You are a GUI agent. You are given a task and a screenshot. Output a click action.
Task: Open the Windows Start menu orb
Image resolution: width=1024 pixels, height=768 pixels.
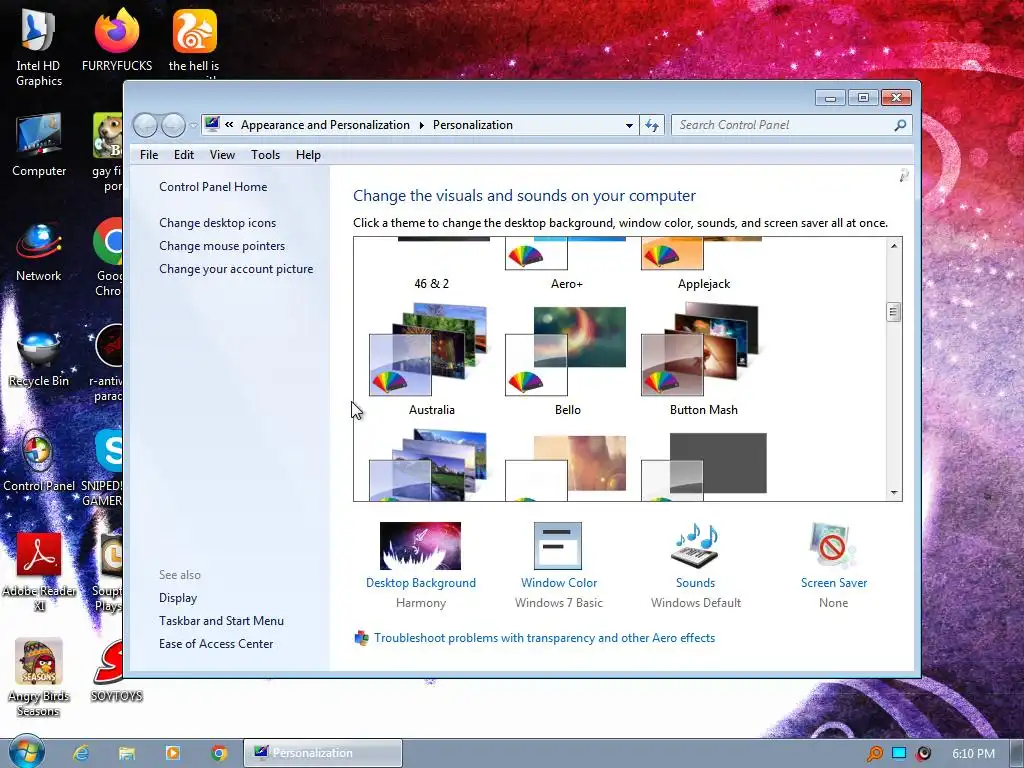[27, 752]
